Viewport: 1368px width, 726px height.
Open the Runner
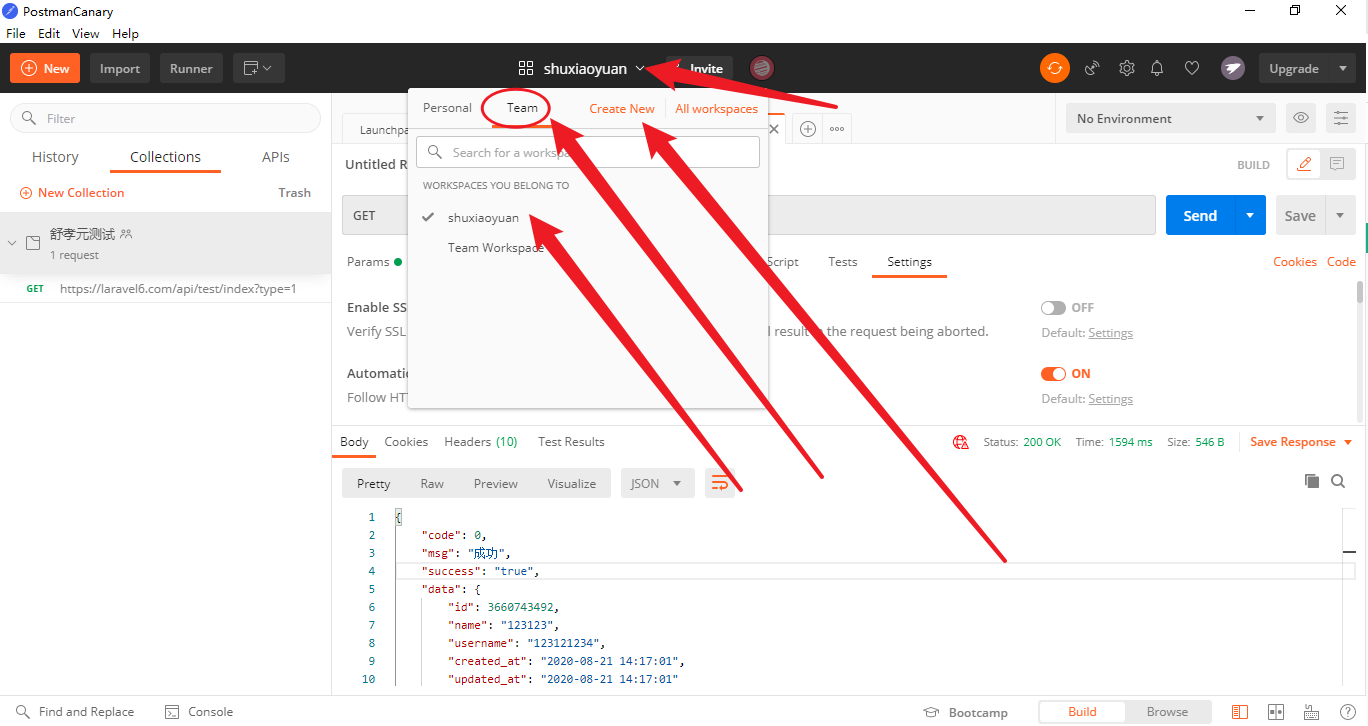pyautogui.click(x=191, y=68)
